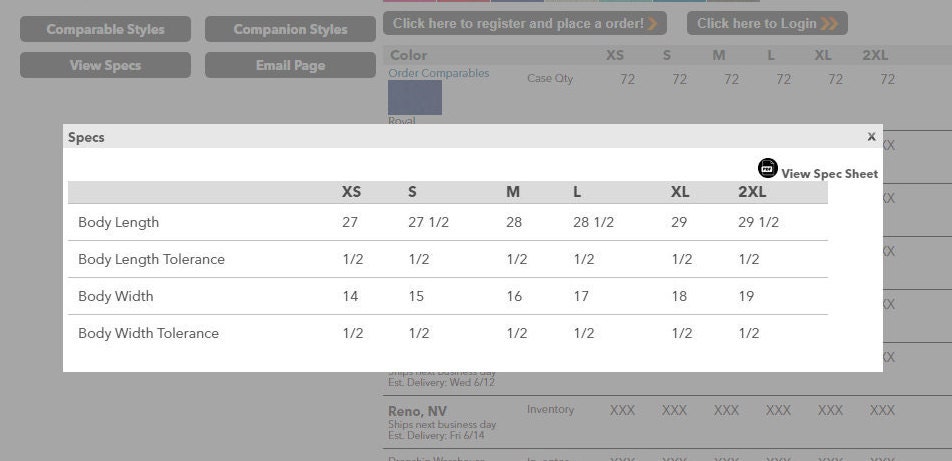Click the Body Length row label
This screenshot has height=461, width=952.
(x=118, y=222)
